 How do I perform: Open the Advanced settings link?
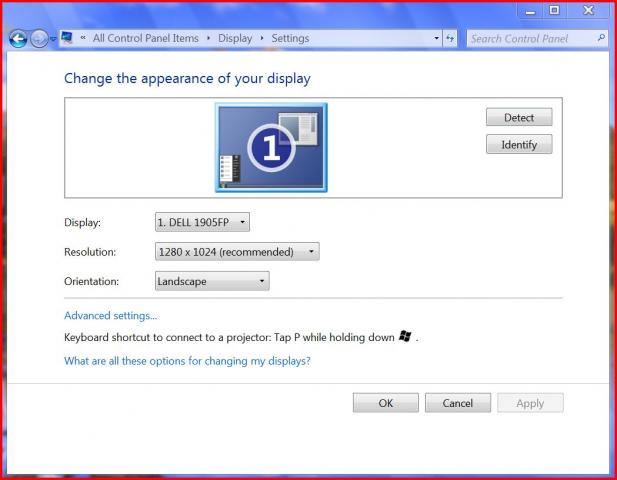[111, 316]
